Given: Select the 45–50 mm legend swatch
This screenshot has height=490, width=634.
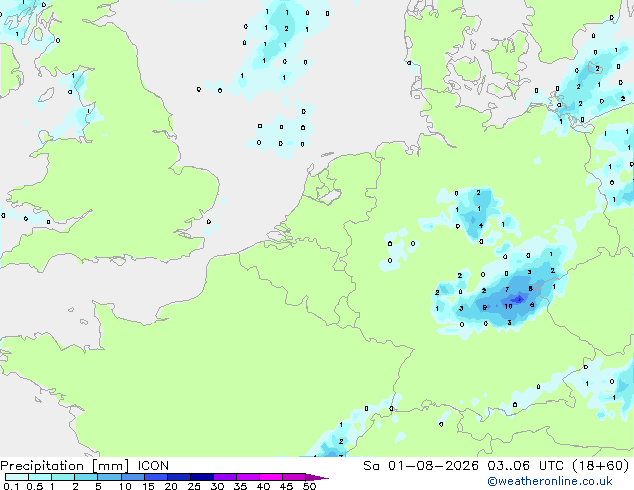Looking at the screenshot, I should tap(294, 477).
